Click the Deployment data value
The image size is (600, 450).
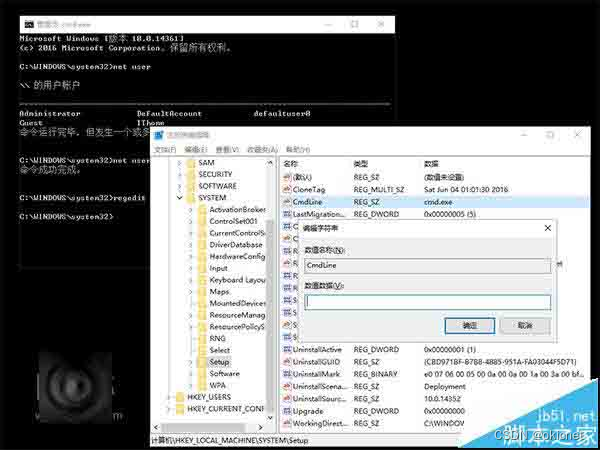coord(445,386)
